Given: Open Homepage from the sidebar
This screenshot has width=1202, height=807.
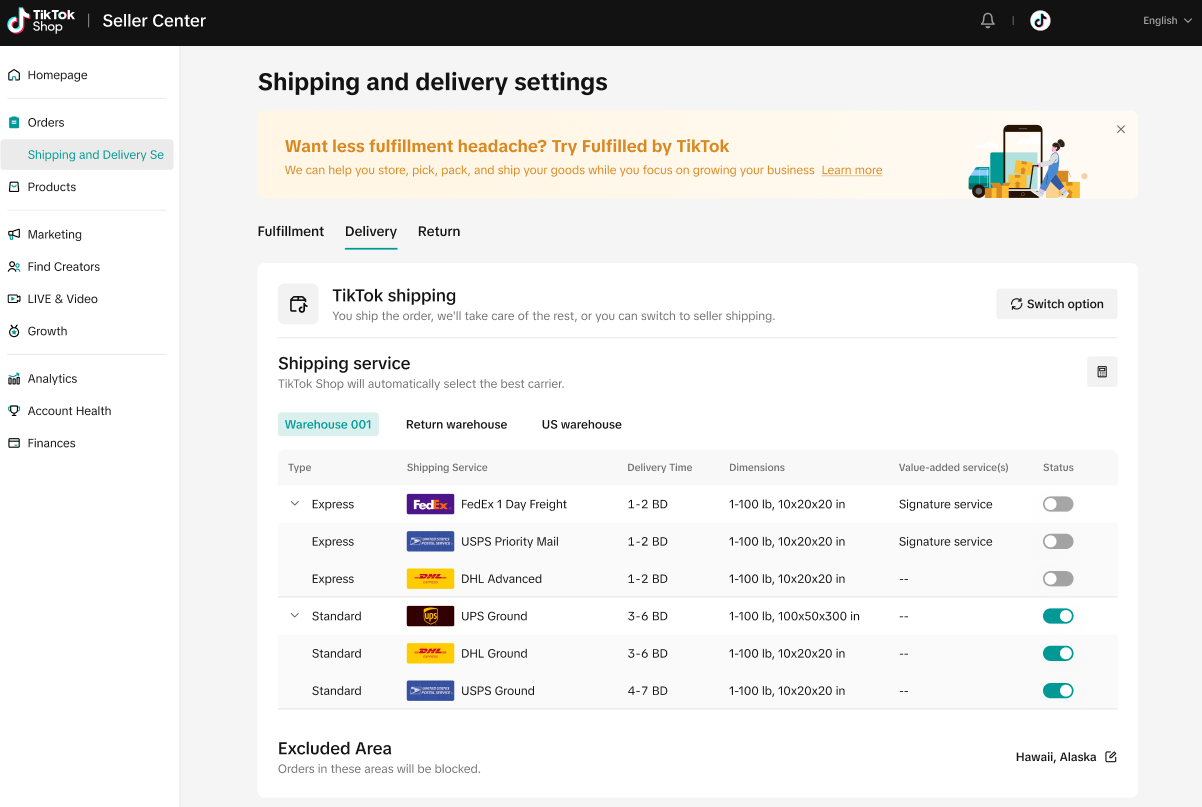Looking at the screenshot, I should click(x=57, y=75).
